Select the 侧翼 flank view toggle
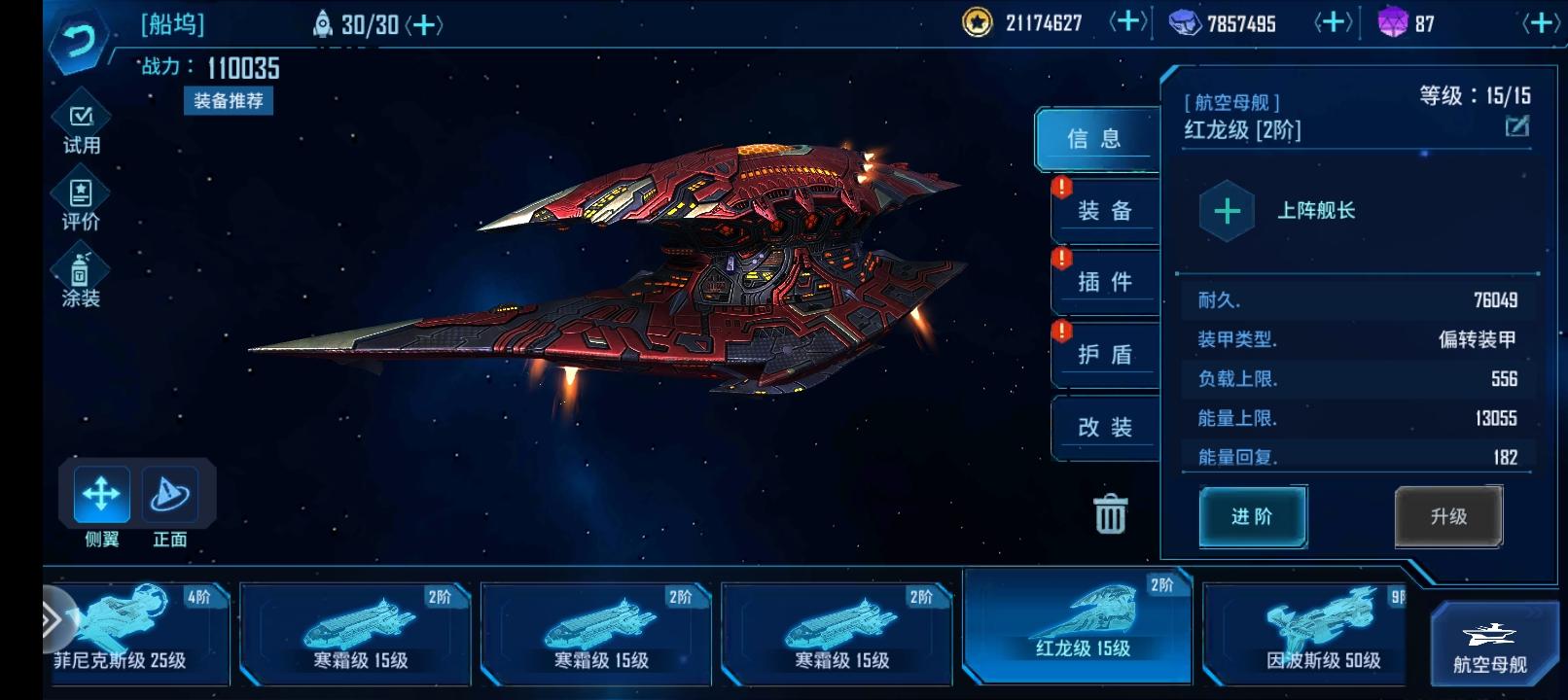 [x=101, y=495]
